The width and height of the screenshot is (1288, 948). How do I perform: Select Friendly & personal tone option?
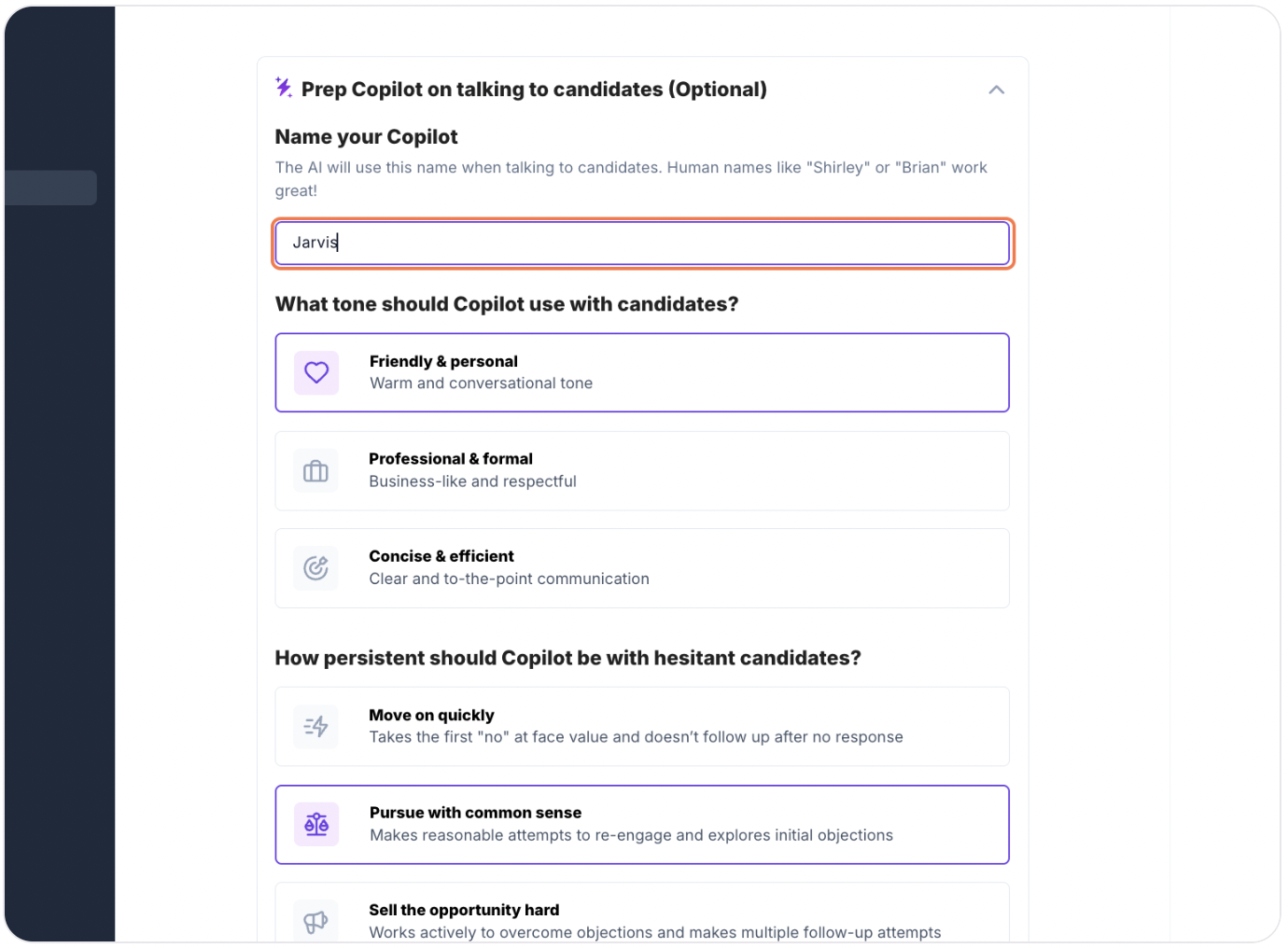[642, 372]
